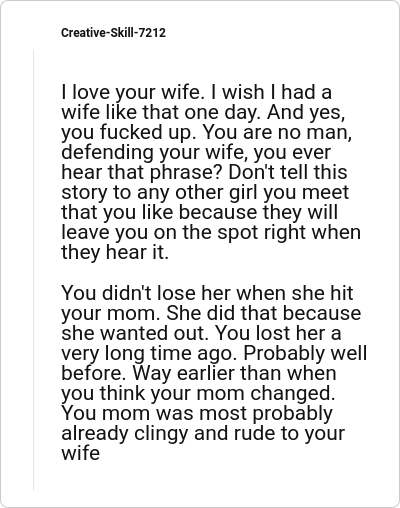
Task: Click the text "they hear it."
Action: [115, 252]
